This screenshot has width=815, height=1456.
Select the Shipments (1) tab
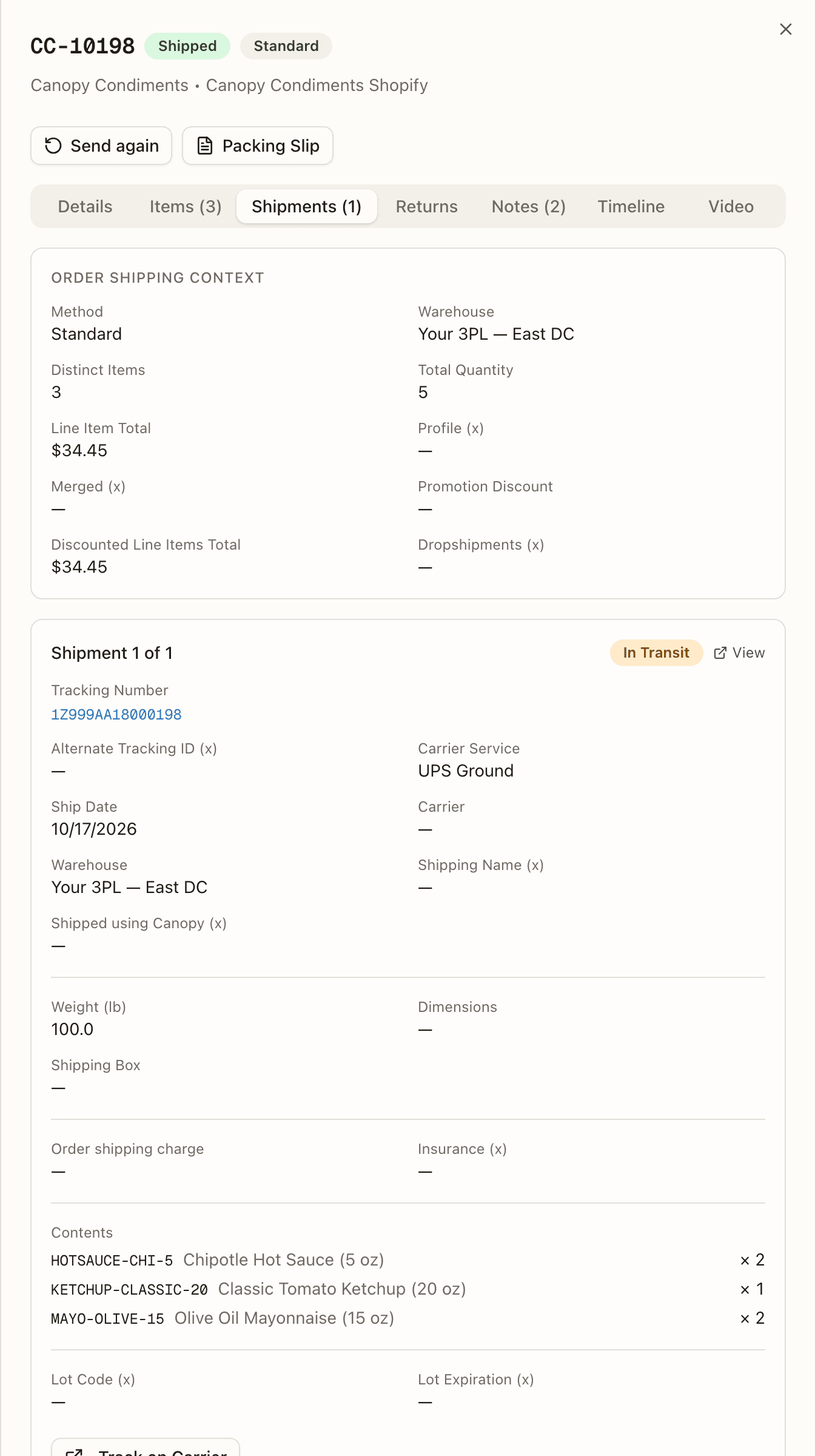click(307, 206)
